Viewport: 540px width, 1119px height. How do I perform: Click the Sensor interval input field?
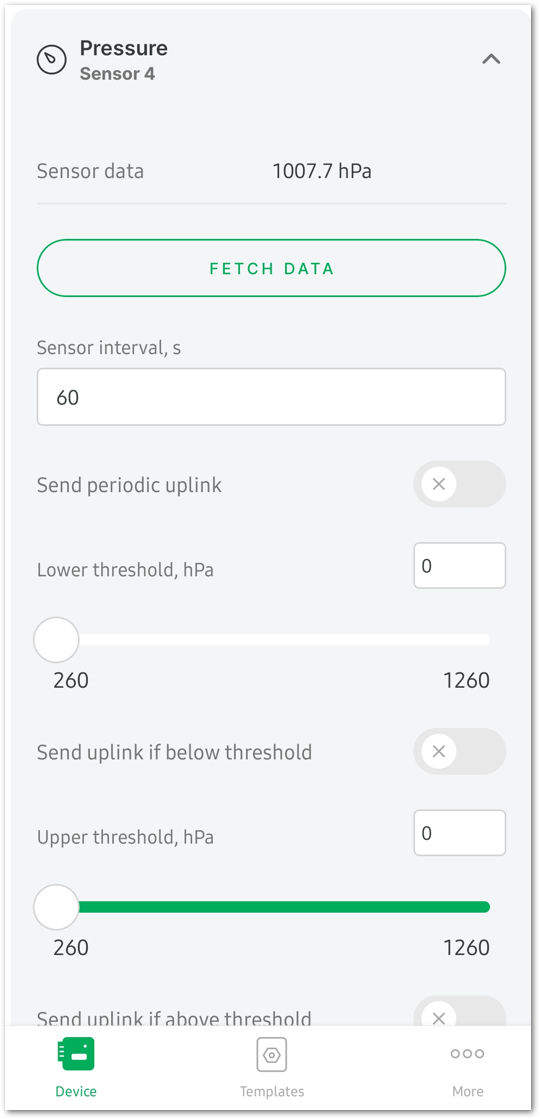pos(271,397)
